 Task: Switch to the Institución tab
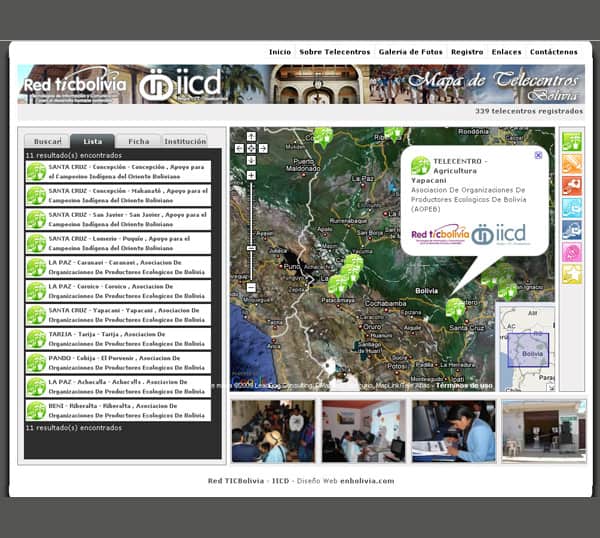185,141
